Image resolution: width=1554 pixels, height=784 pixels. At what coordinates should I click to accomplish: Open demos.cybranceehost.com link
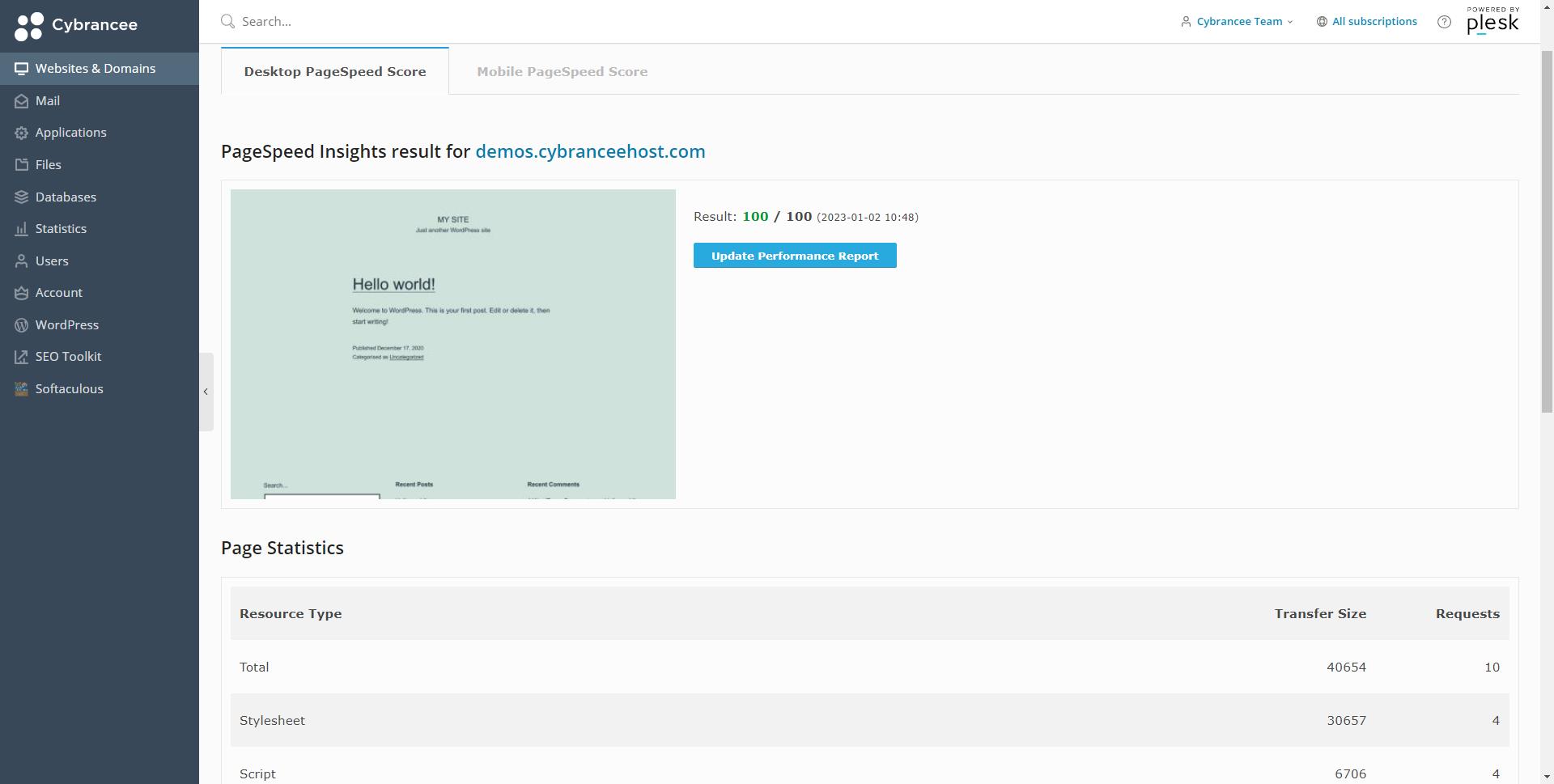[590, 151]
